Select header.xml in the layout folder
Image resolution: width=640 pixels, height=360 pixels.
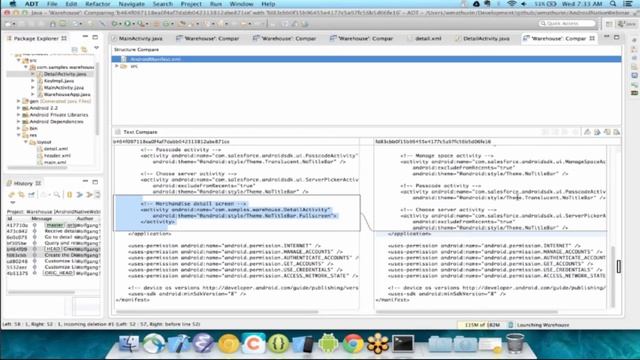57,156
